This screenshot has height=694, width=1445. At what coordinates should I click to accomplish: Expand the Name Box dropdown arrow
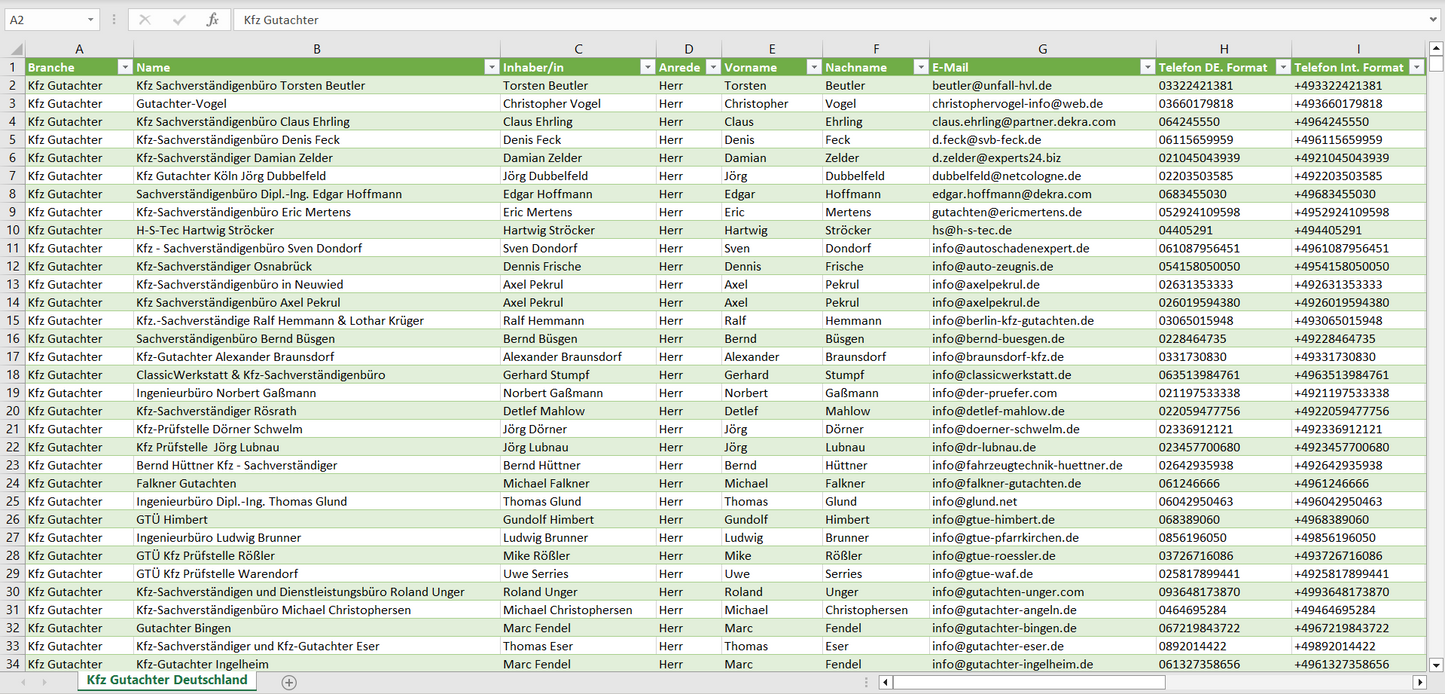click(90, 20)
